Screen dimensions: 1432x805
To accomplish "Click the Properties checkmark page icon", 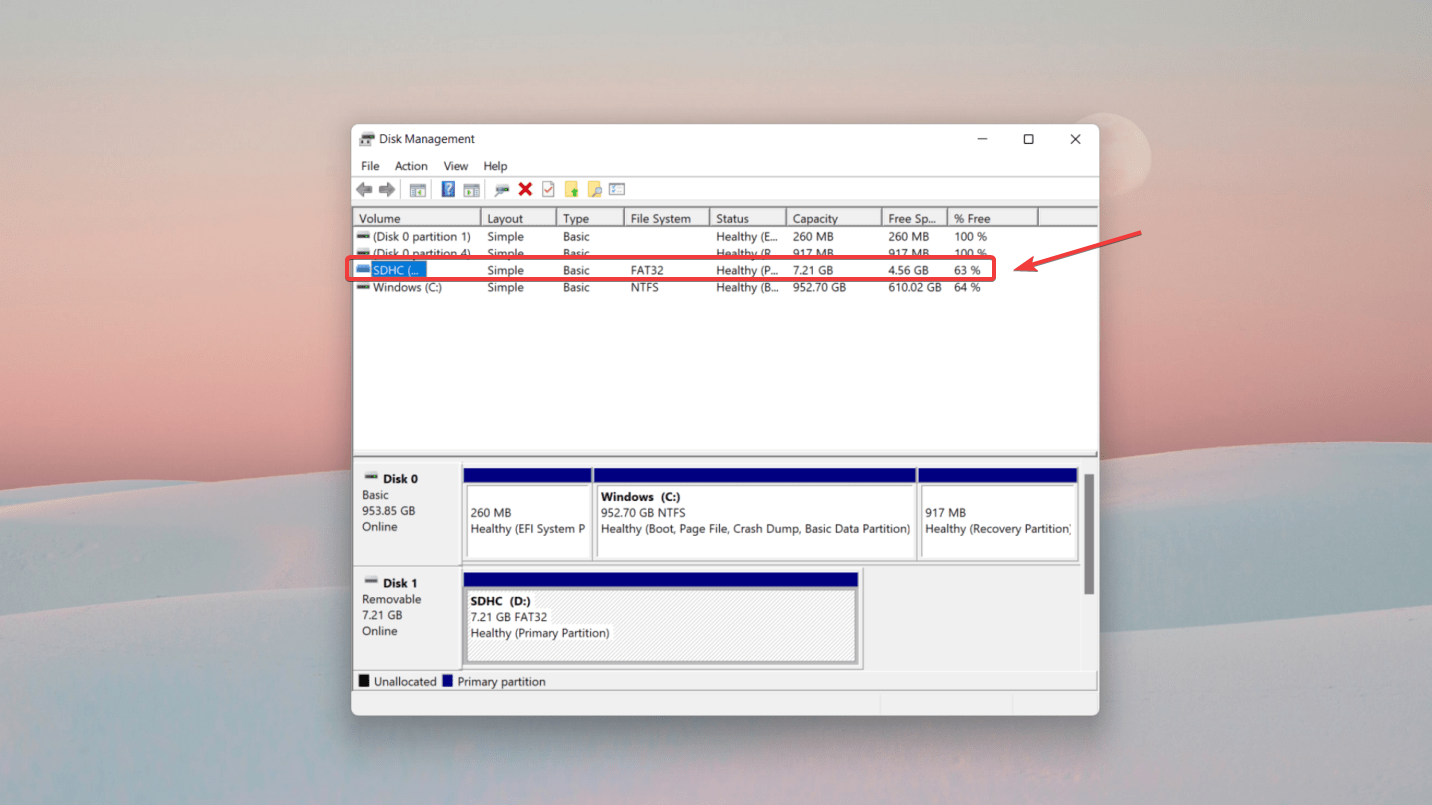I will point(548,190).
